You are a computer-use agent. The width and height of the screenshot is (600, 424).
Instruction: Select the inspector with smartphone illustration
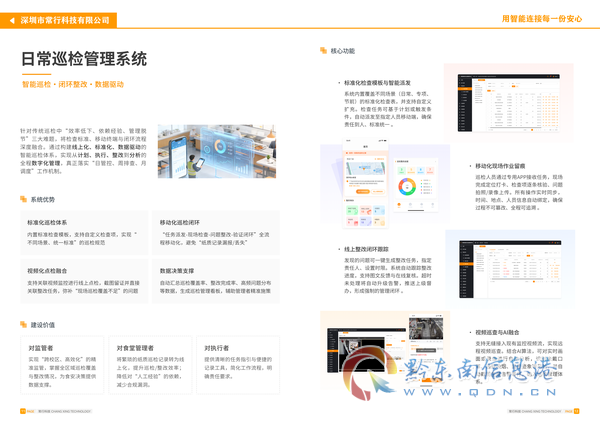pos(217,151)
